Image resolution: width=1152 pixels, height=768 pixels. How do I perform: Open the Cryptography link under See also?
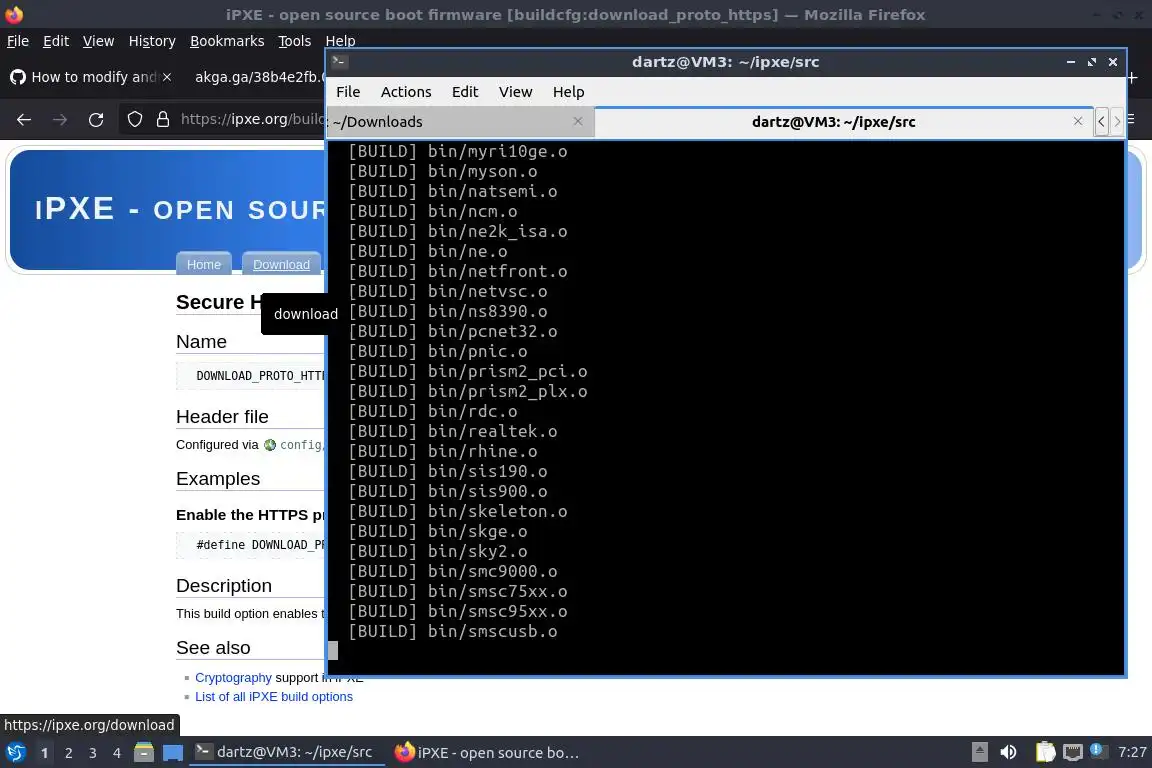pyautogui.click(x=233, y=678)
